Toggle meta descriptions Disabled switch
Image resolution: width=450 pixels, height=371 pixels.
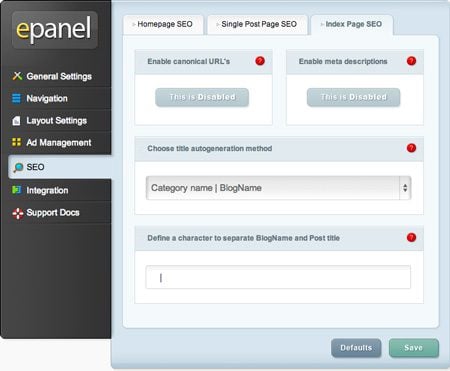[x=353, y=97]
